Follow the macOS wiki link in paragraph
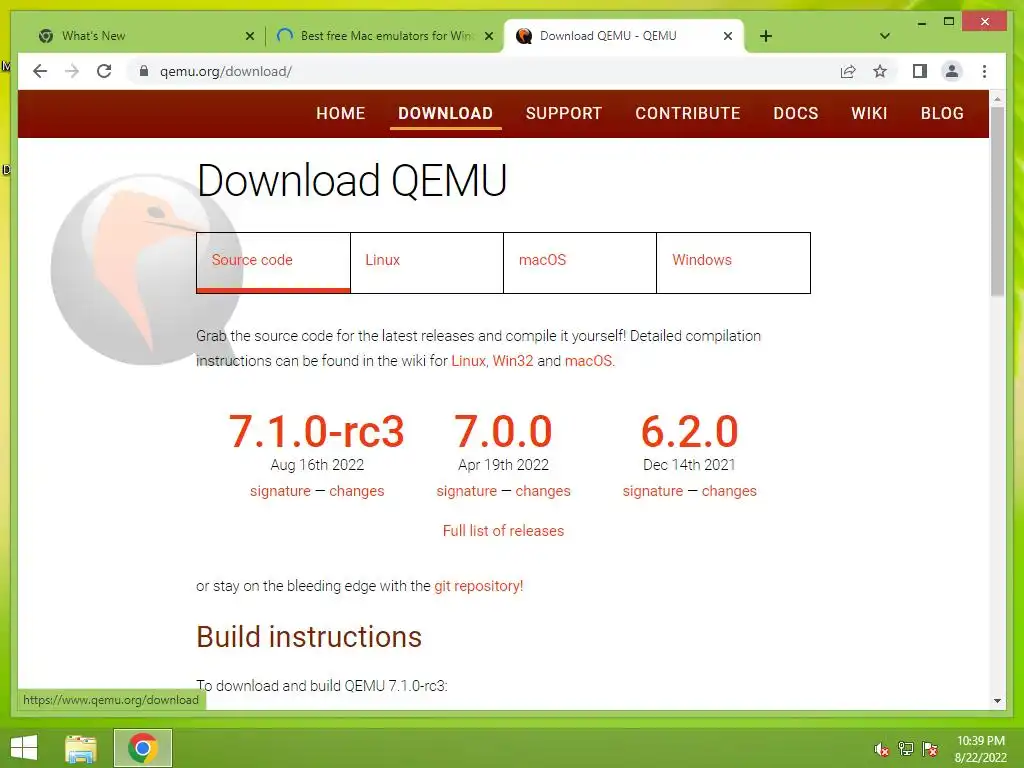Image resolution: width=1024 pixels, height=768 pixels. [x=588, y=360]
